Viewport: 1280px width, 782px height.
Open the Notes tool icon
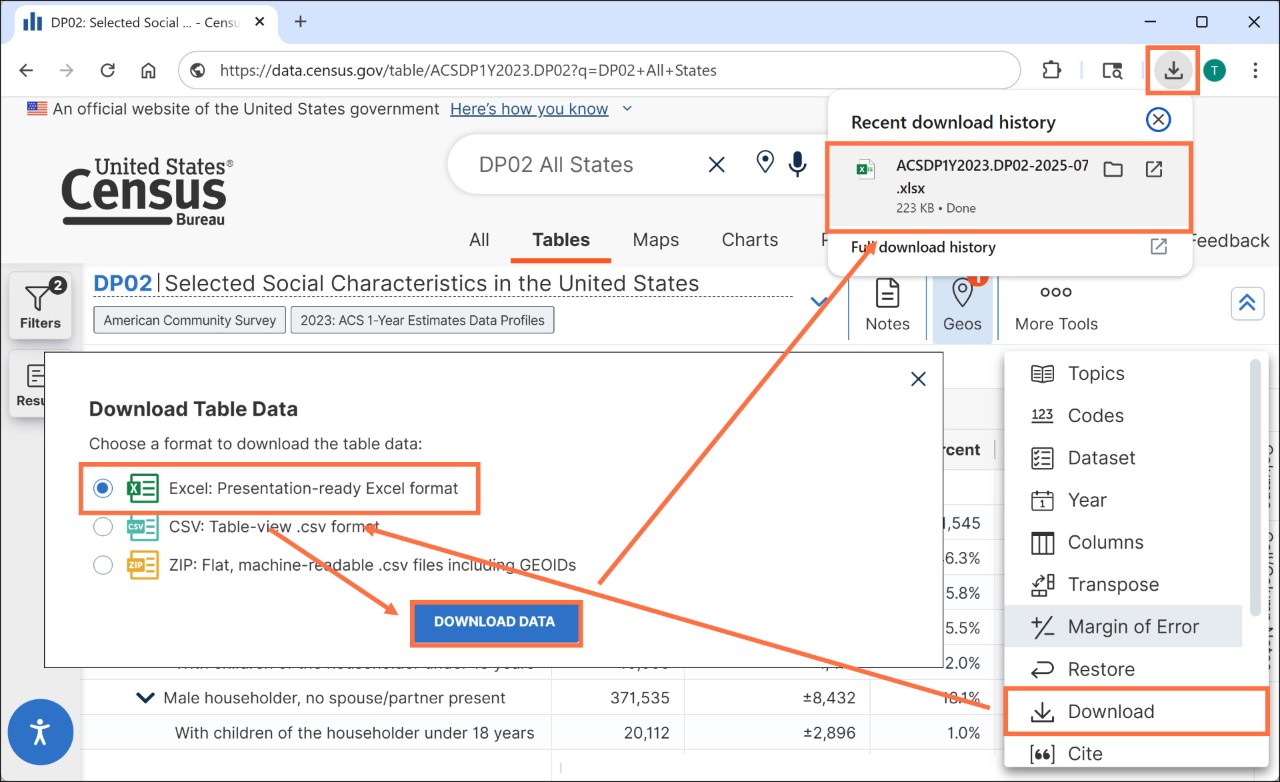click(887, 306)
